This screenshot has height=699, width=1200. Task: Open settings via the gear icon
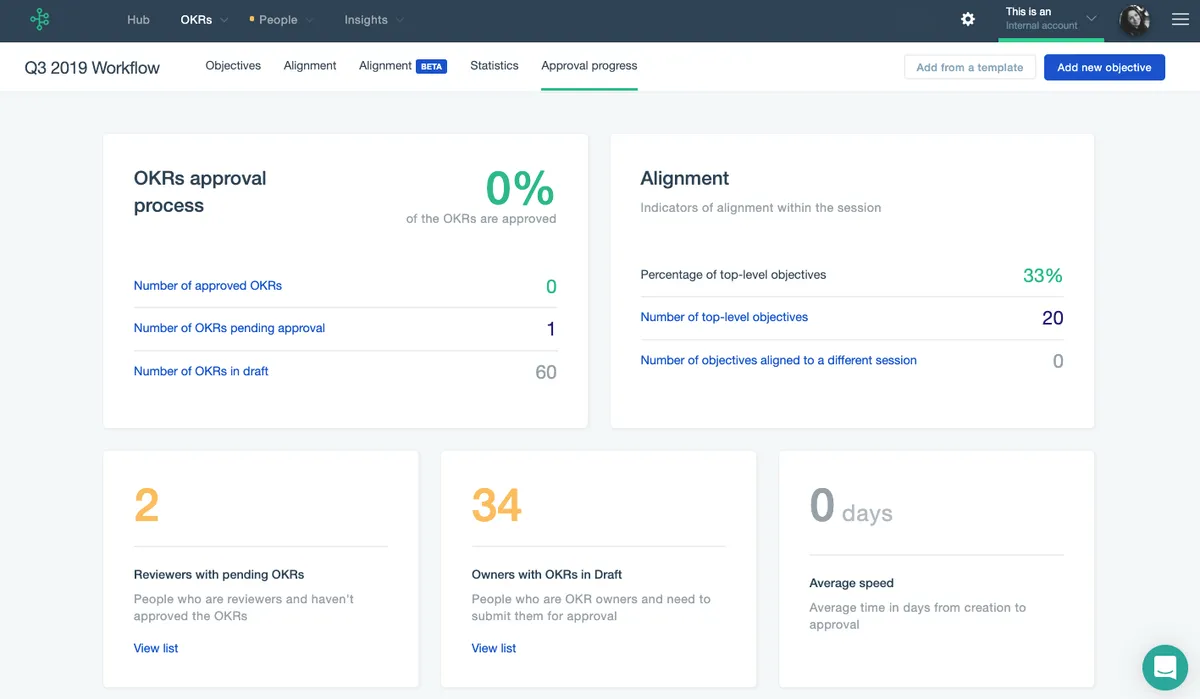click(x=967, y=20)
